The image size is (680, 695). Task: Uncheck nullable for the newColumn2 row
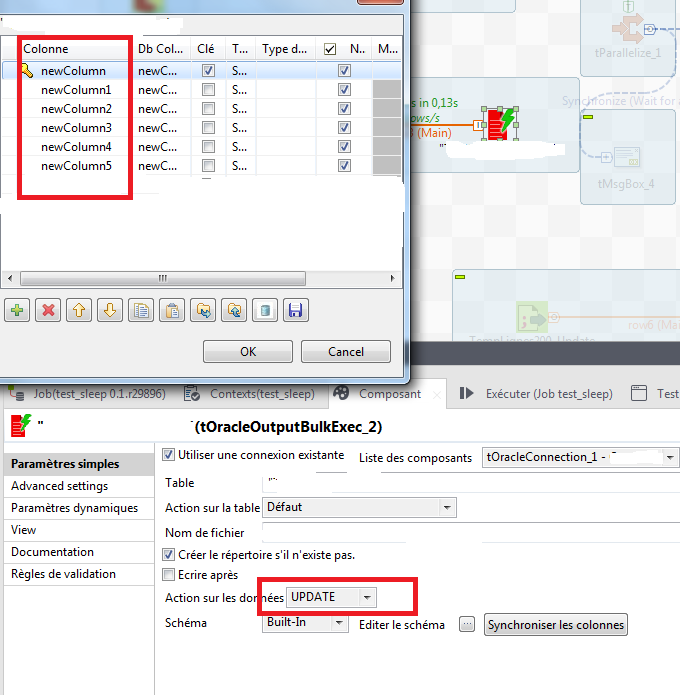pyautogui.click(x=344, y=109)
